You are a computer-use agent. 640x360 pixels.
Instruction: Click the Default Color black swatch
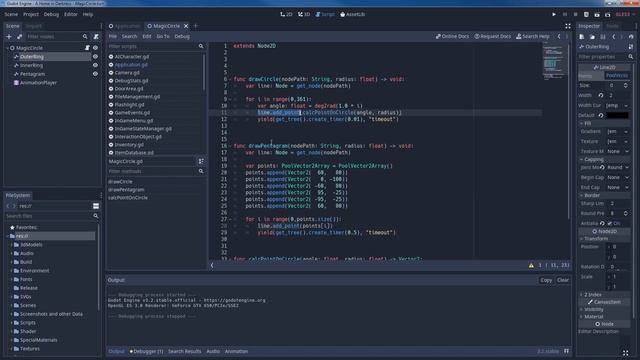point(617,116)
